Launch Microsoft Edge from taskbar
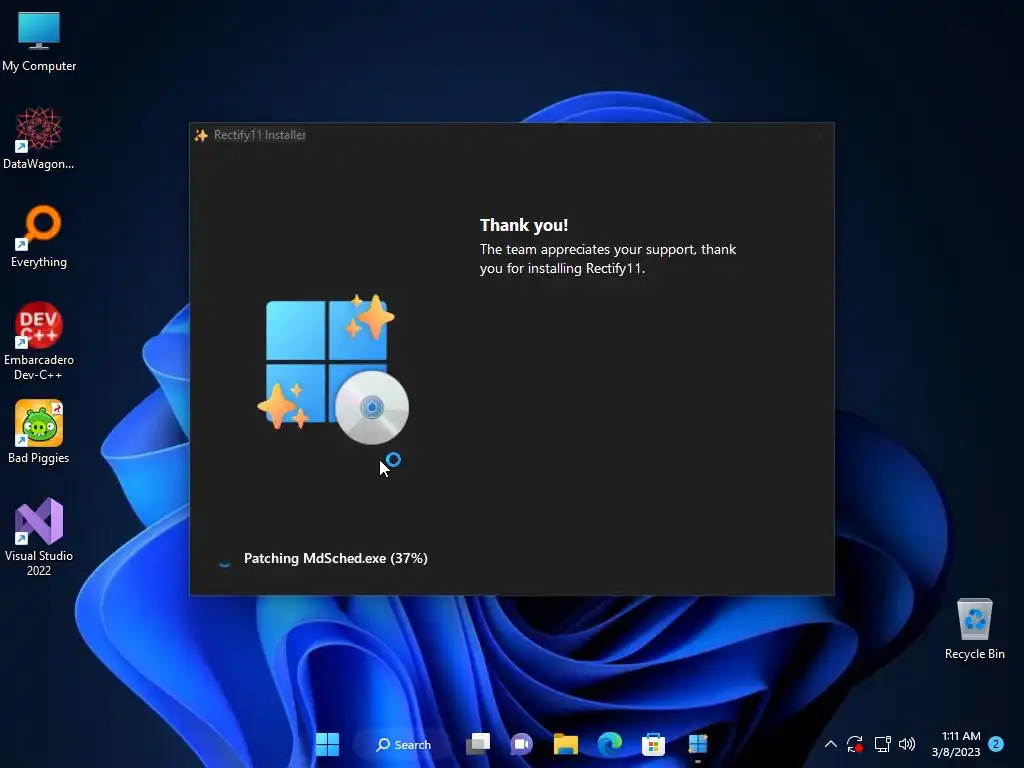 click(610, 744)
